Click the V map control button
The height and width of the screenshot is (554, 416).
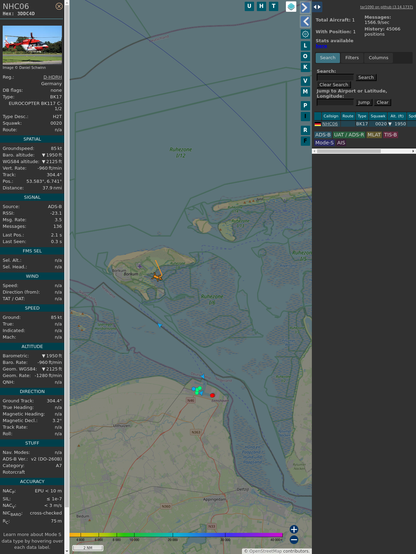pos(305,81)
